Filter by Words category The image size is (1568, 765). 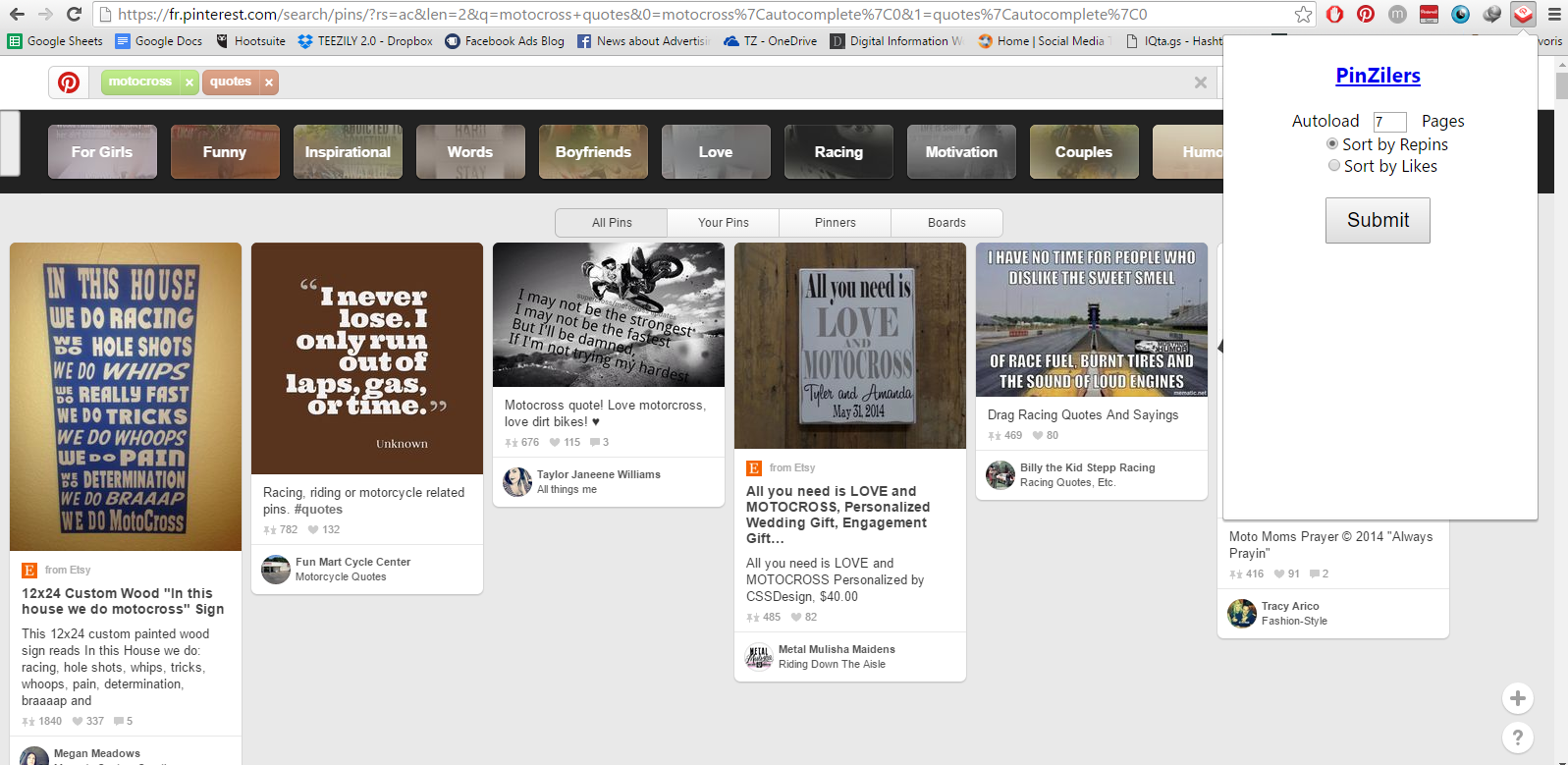[x=470, y=152]
